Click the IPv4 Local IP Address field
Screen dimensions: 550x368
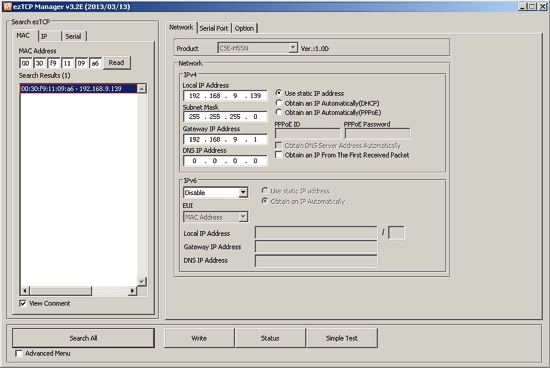225,95
